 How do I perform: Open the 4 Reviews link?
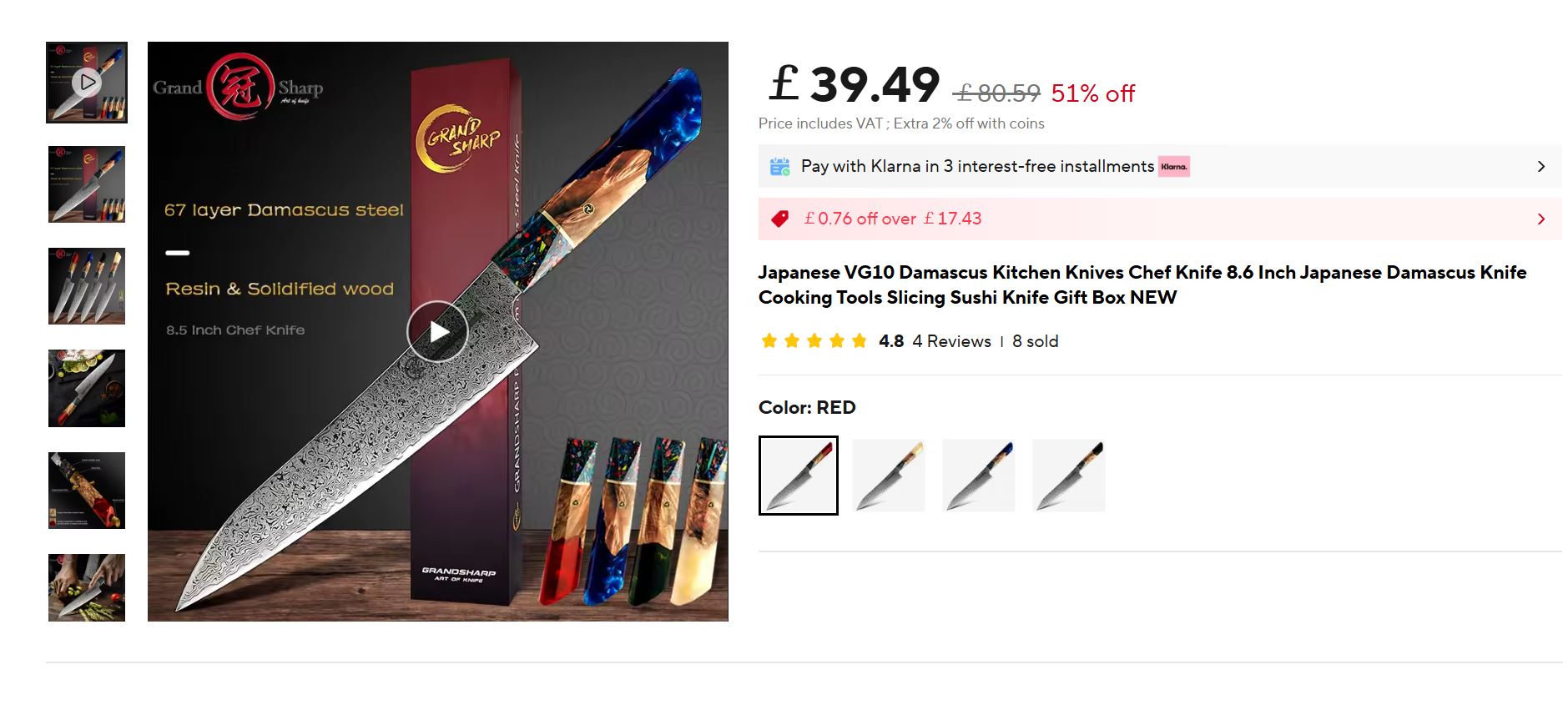coord(951,341)
